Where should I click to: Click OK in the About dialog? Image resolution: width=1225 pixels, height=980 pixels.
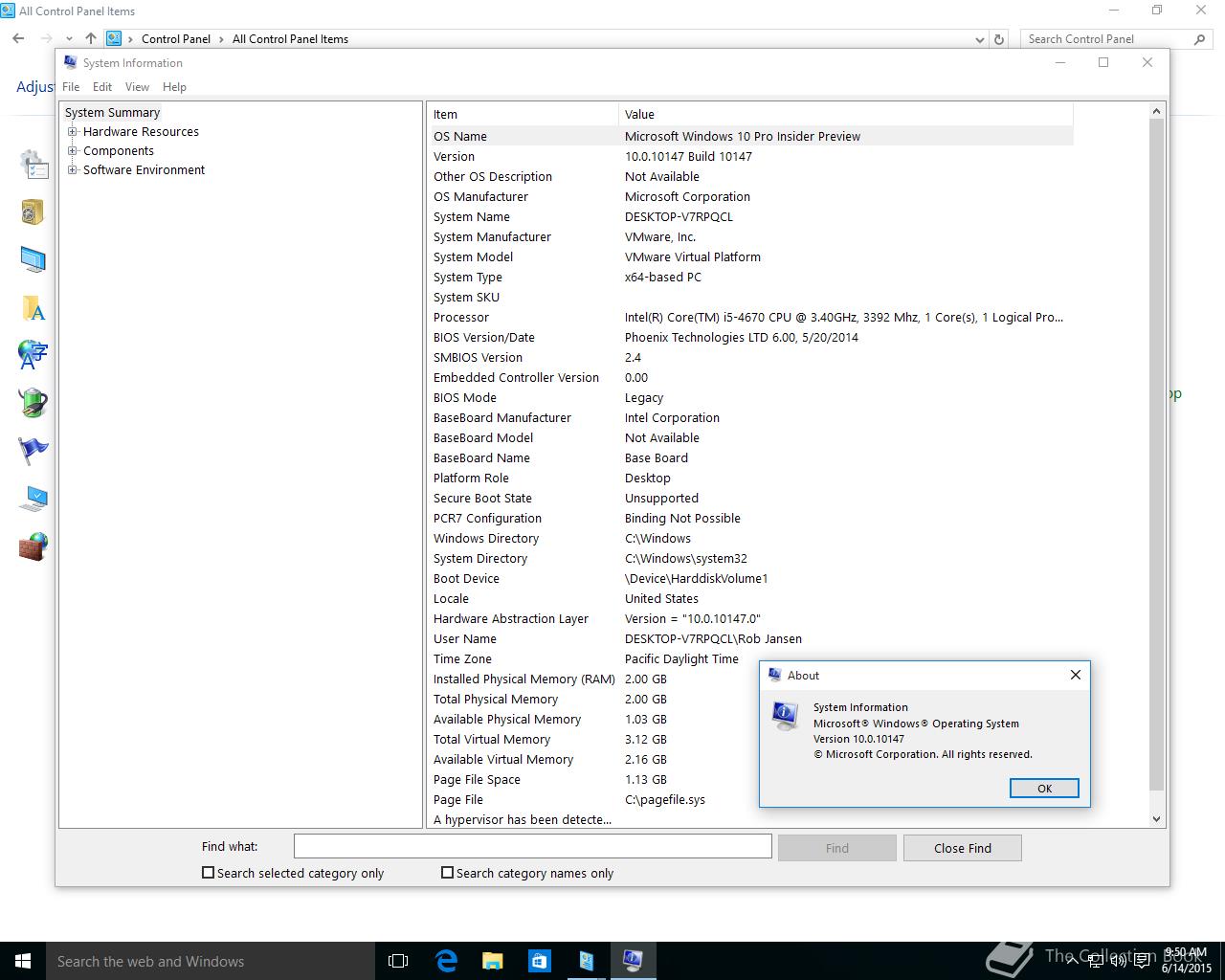click(x=1044, y=789)
